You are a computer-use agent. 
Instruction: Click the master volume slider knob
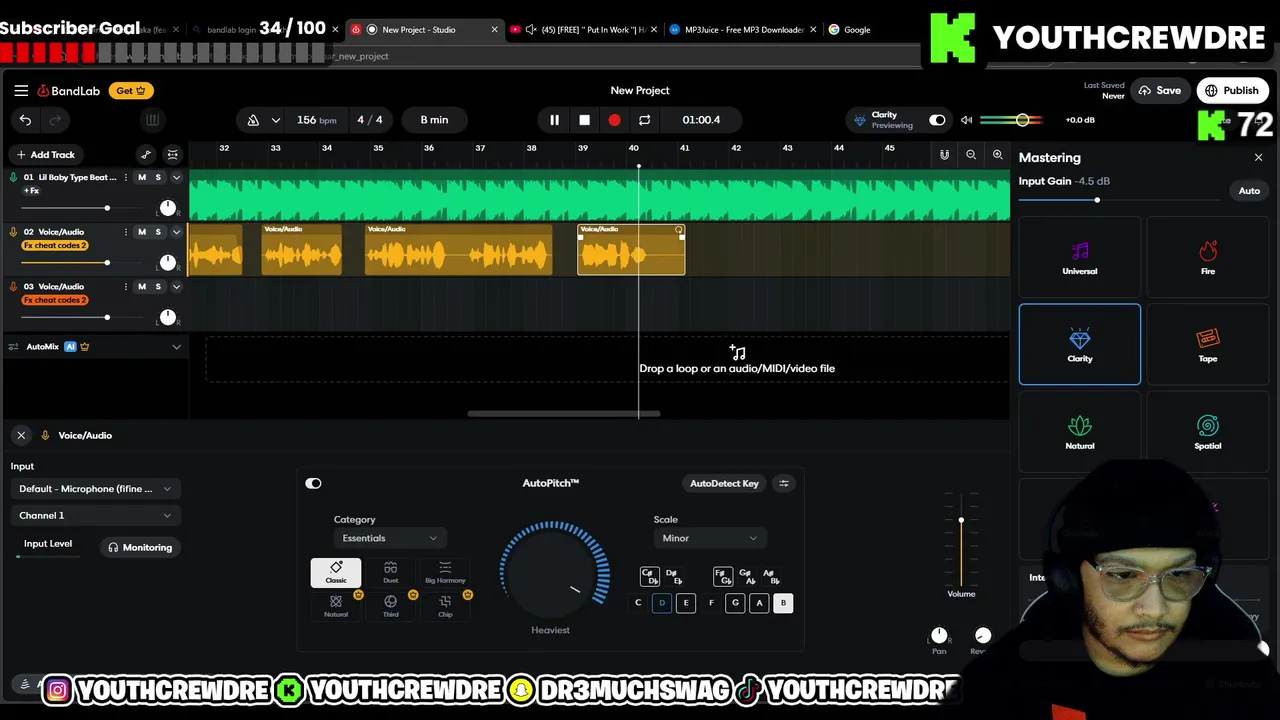(1022, 120)
